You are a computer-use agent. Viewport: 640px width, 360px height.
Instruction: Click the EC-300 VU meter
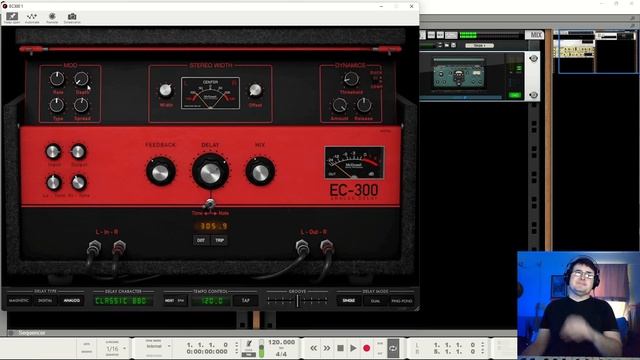click(354, 162)
